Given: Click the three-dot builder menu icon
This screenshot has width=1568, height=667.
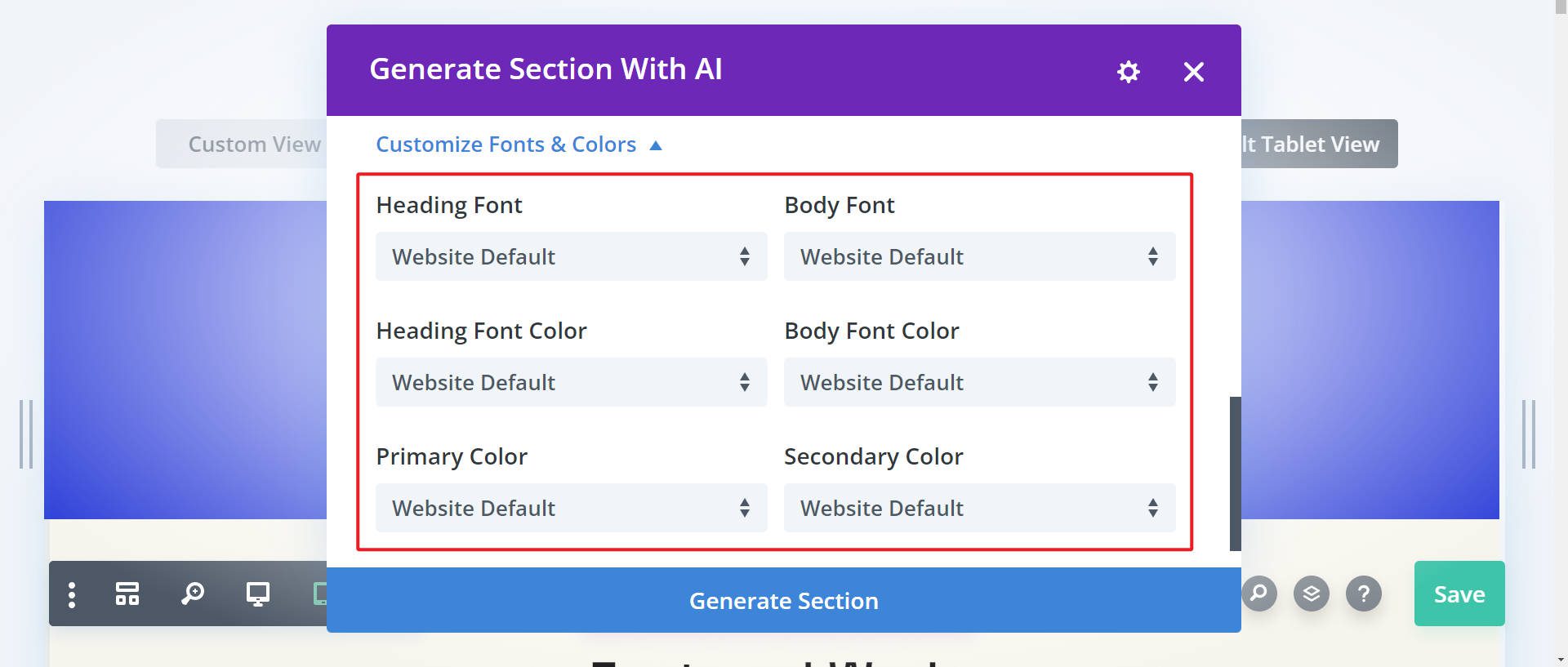Looking at the screenshot, I should coord(72,594).
